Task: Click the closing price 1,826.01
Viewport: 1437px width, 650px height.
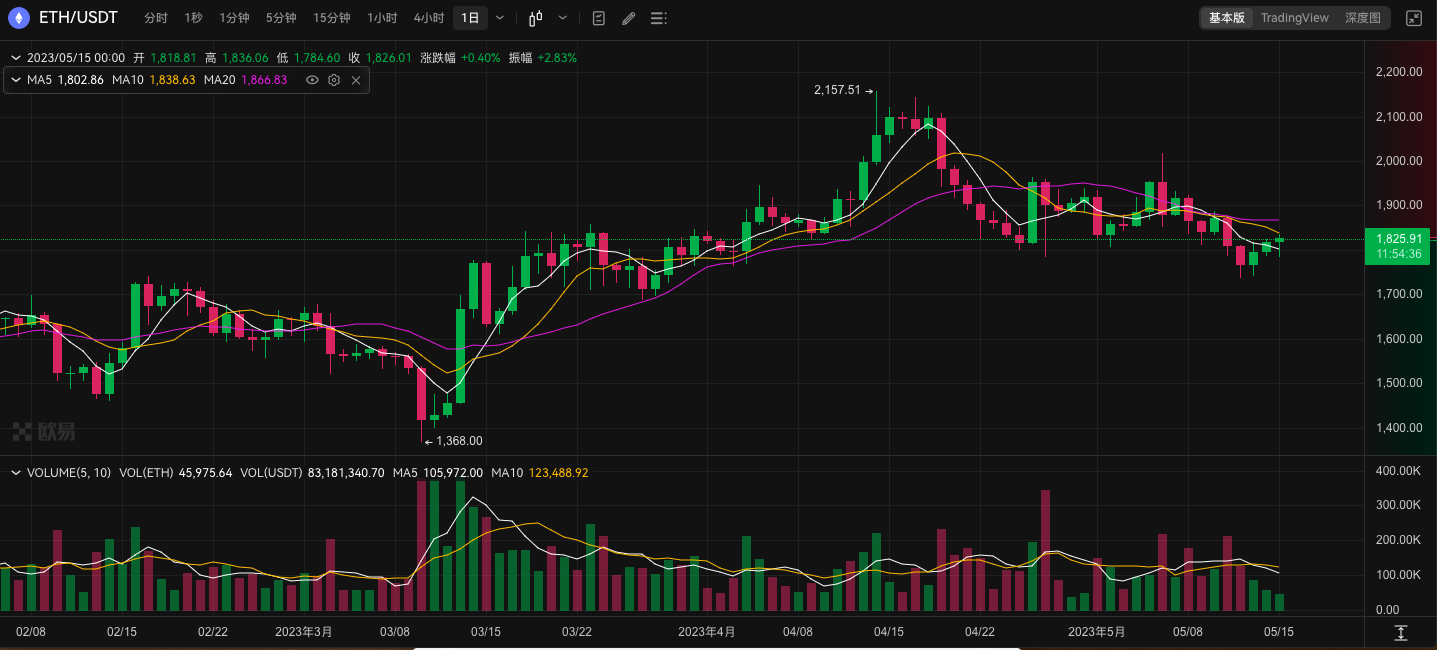Action: pos(389,58)
